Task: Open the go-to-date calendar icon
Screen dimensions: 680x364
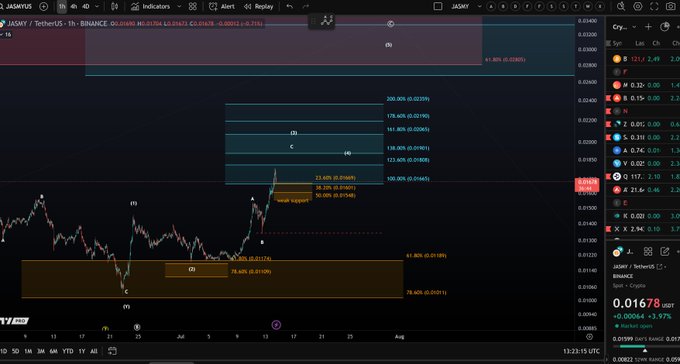Action: click(112, 351)
